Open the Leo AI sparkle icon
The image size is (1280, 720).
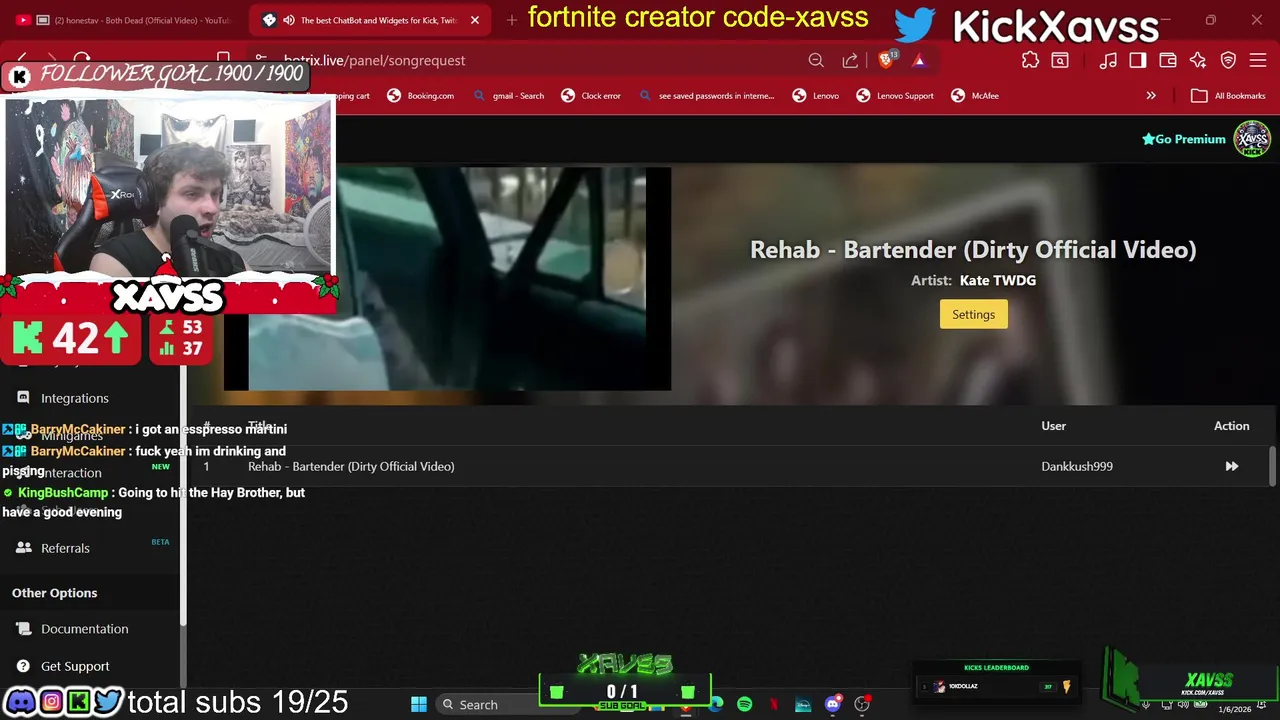pos(1198,60)
